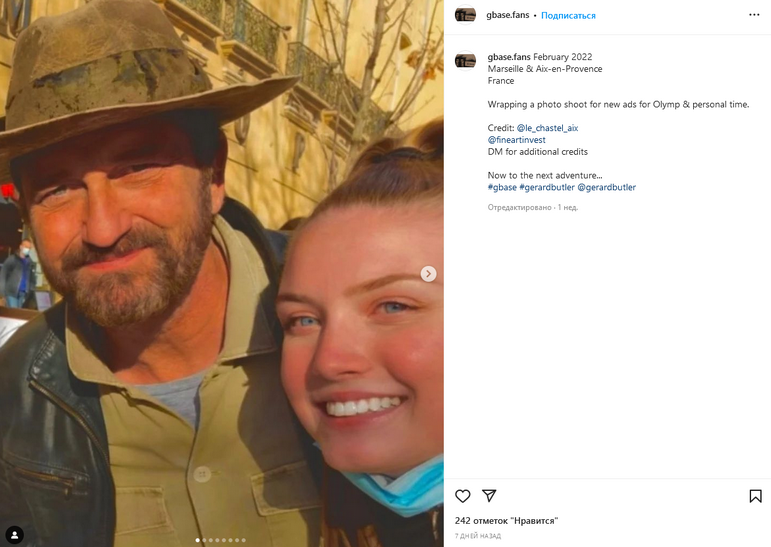
Task: Browse the #gerardbutler hashtag
Action: 547,187
